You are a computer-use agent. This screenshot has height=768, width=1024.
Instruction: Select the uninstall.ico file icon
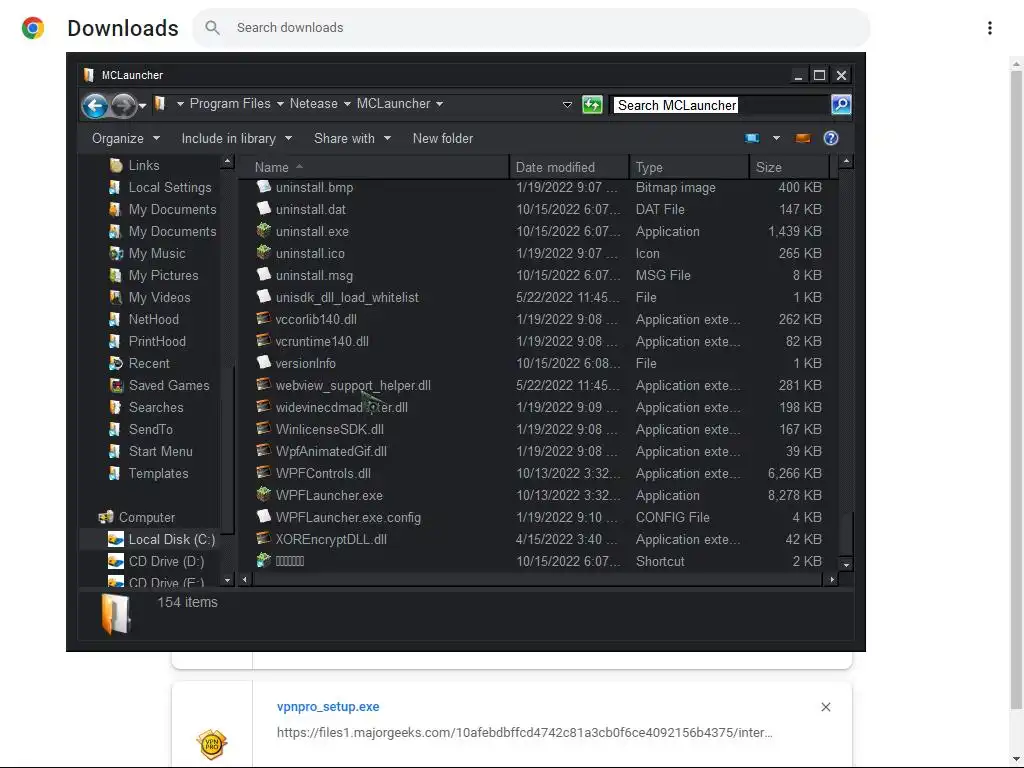[263, 253]
